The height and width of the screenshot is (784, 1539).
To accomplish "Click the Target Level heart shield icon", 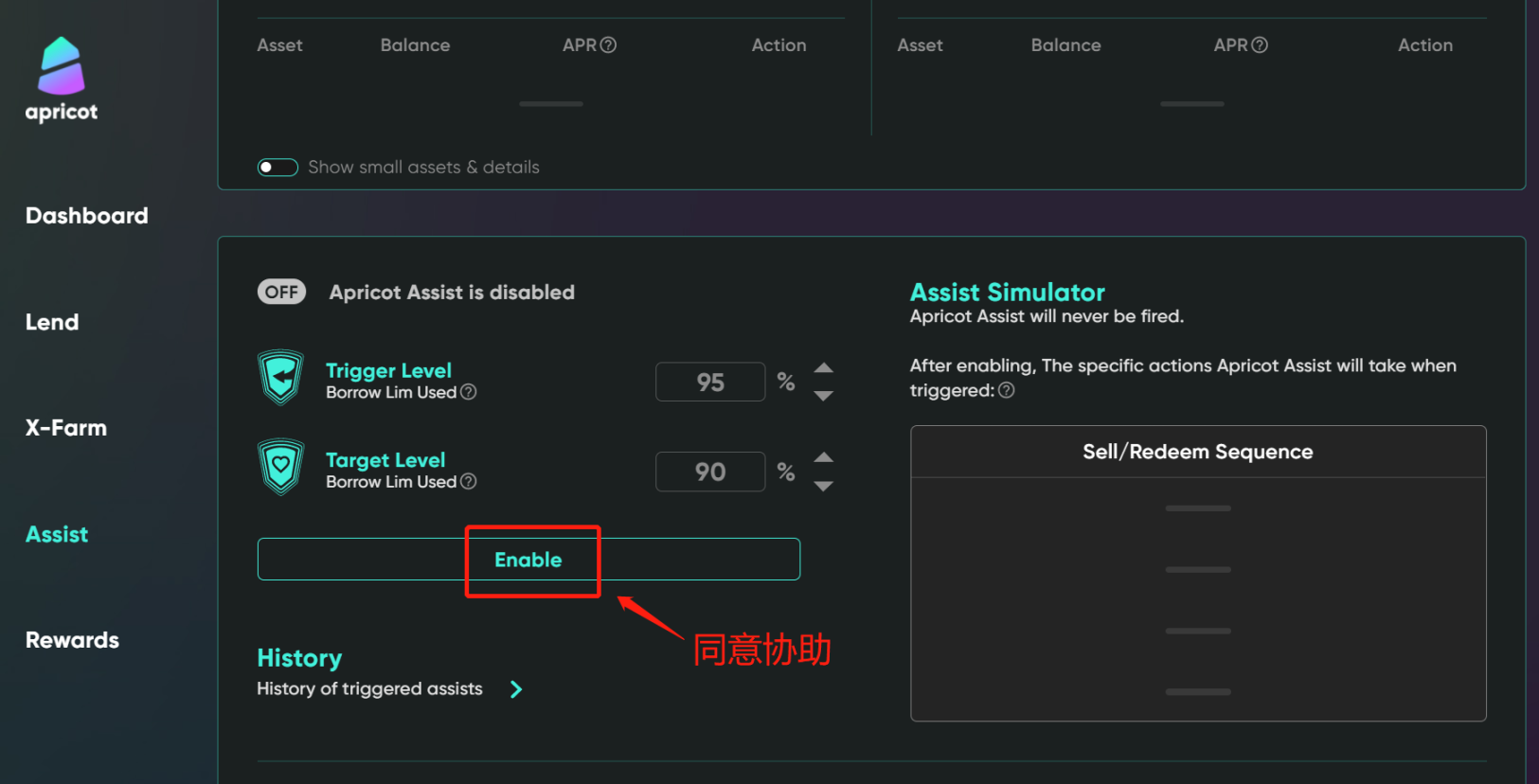I will tap(281, 467).
